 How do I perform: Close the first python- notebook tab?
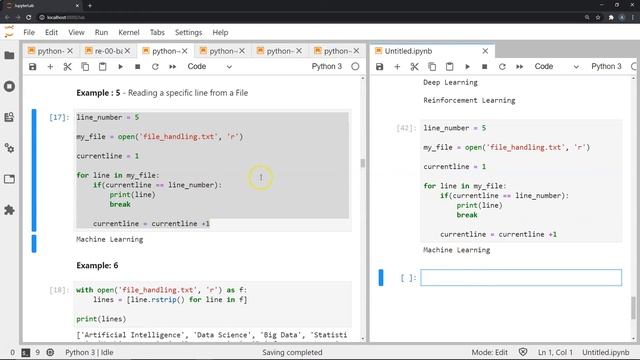pyautogui.click(x=70, y=51)
